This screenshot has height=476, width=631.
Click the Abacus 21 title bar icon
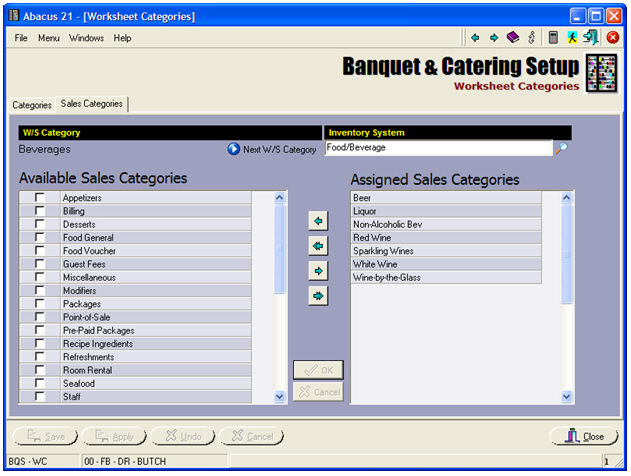pos(14,16)
